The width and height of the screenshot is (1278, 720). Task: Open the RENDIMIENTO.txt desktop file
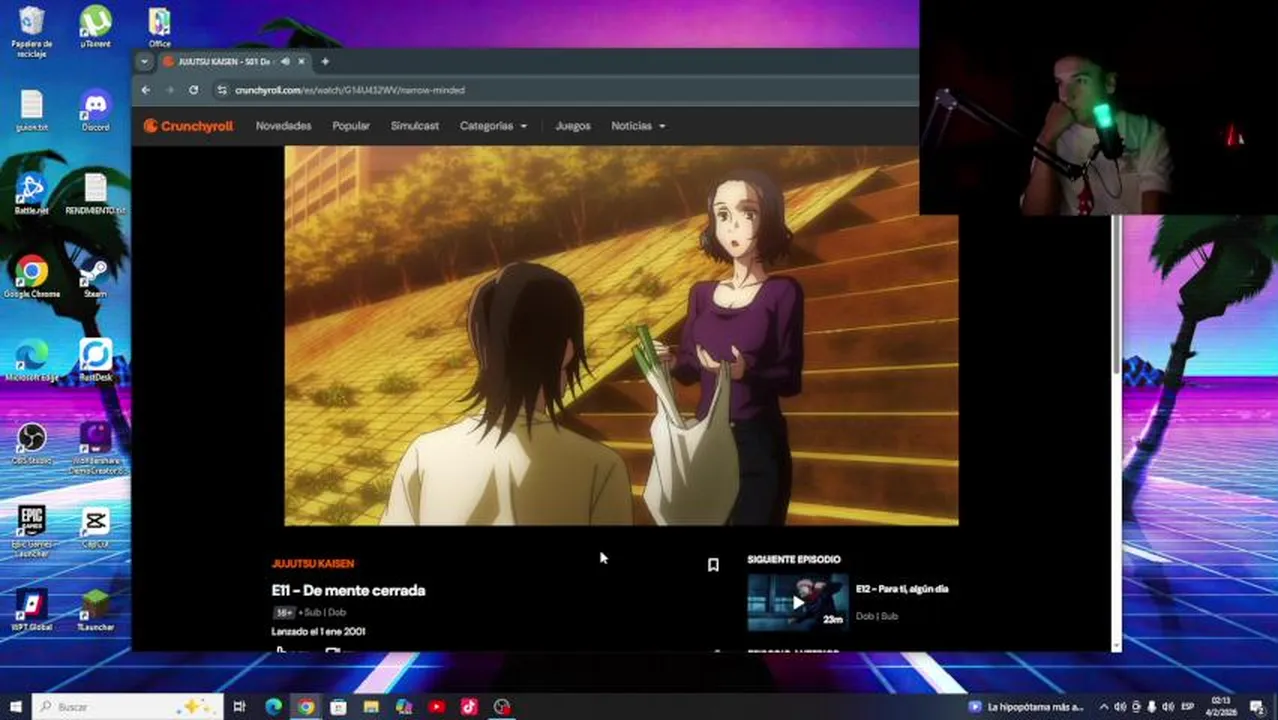(95, 194)
